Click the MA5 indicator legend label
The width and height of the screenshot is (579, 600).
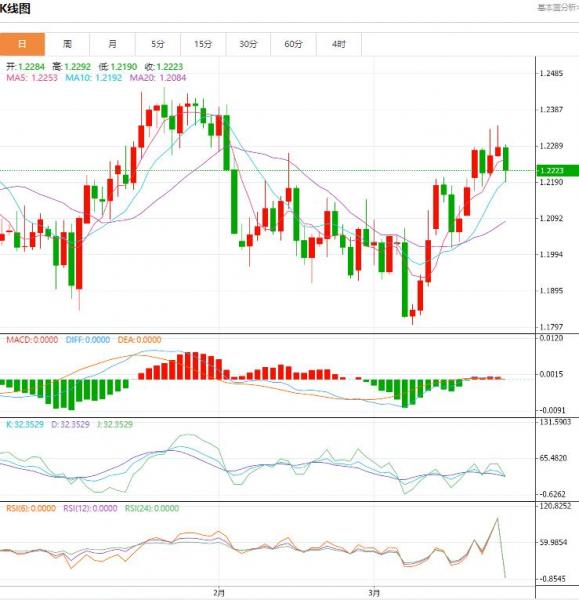[32, 78]
